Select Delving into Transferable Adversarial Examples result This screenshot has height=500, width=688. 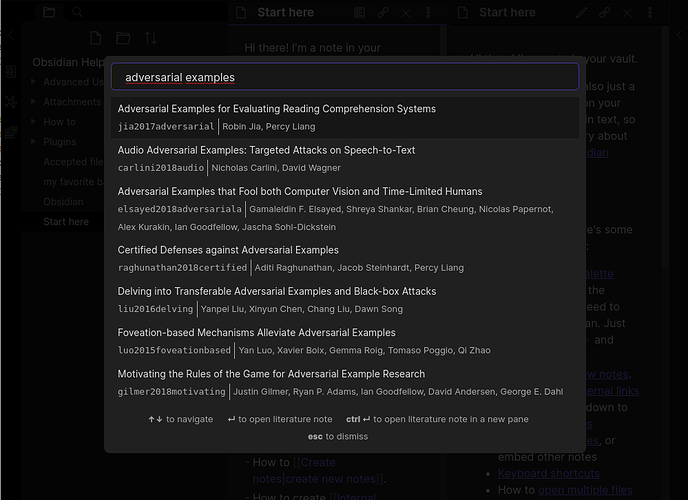coord(345,300)
